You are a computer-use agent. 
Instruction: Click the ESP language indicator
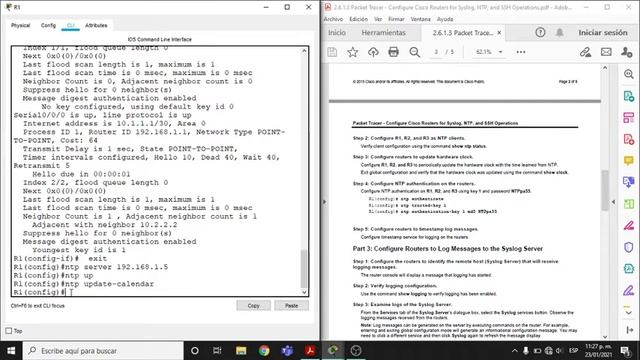click(x=573, y=350)
